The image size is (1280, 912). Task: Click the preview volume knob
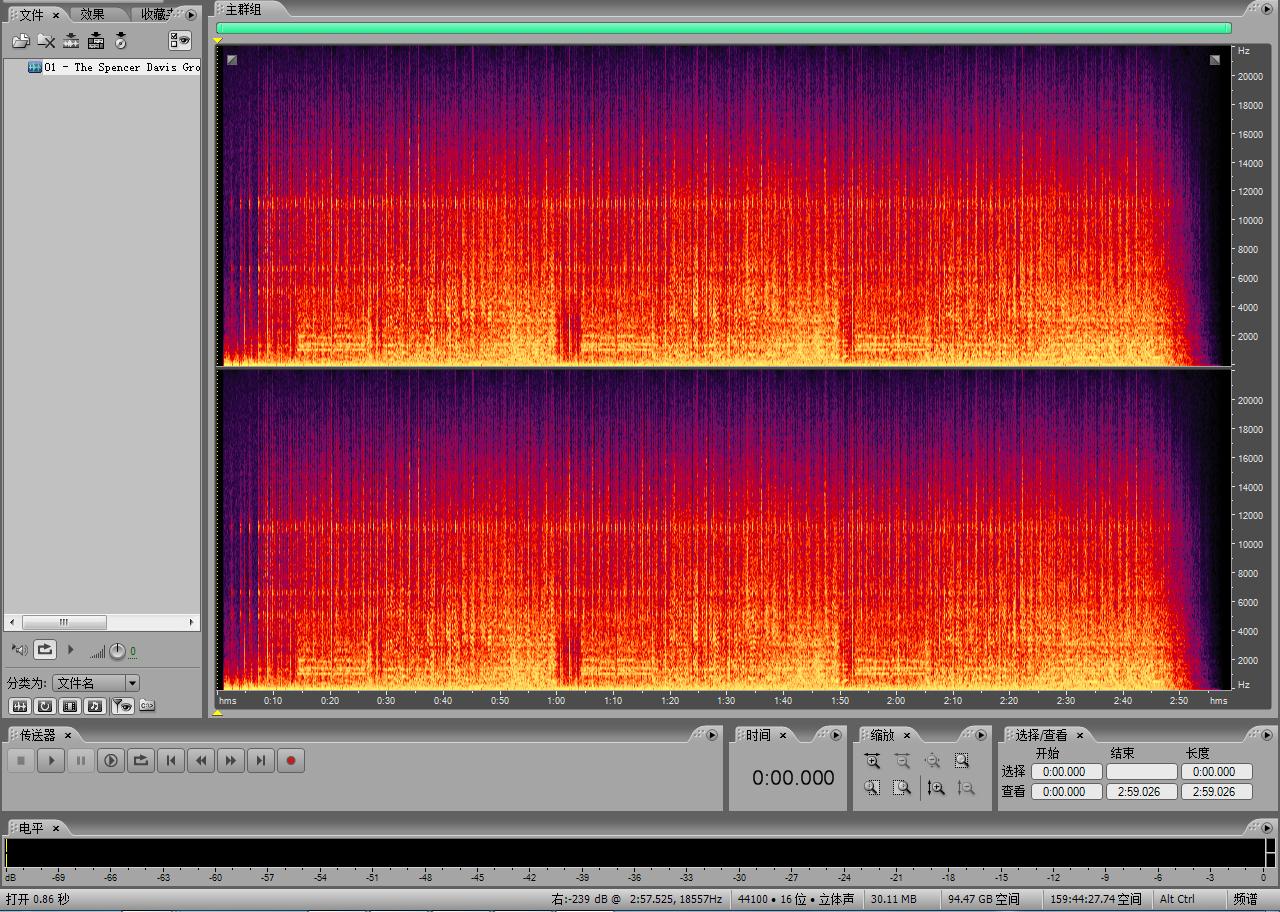pos(117,651)
